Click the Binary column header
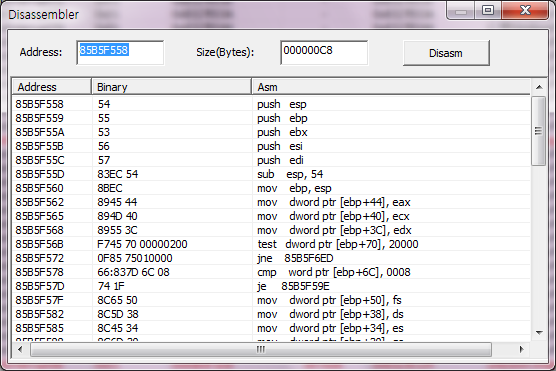 (x=172, y=87)
